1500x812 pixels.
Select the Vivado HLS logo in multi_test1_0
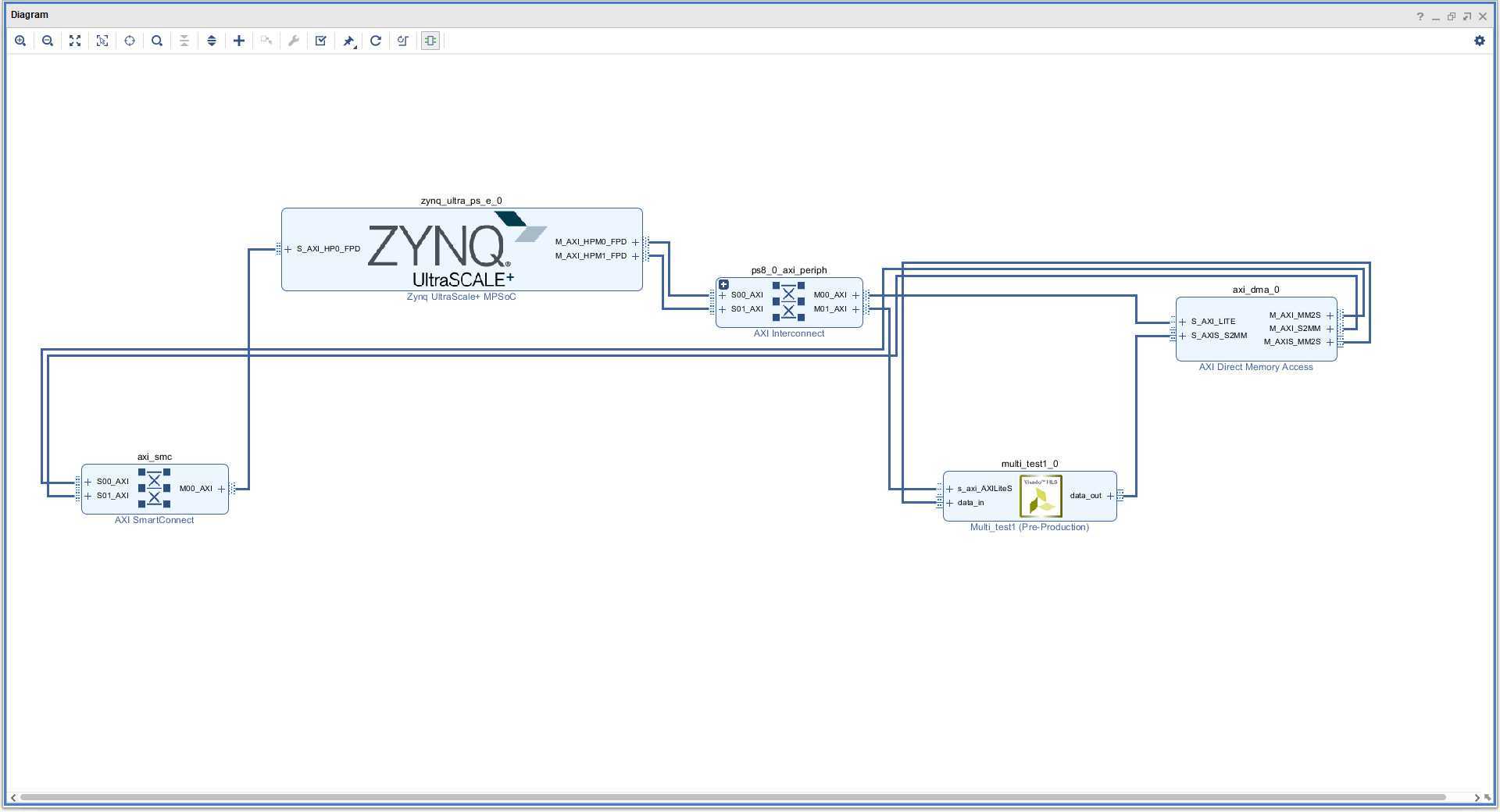1041,496
